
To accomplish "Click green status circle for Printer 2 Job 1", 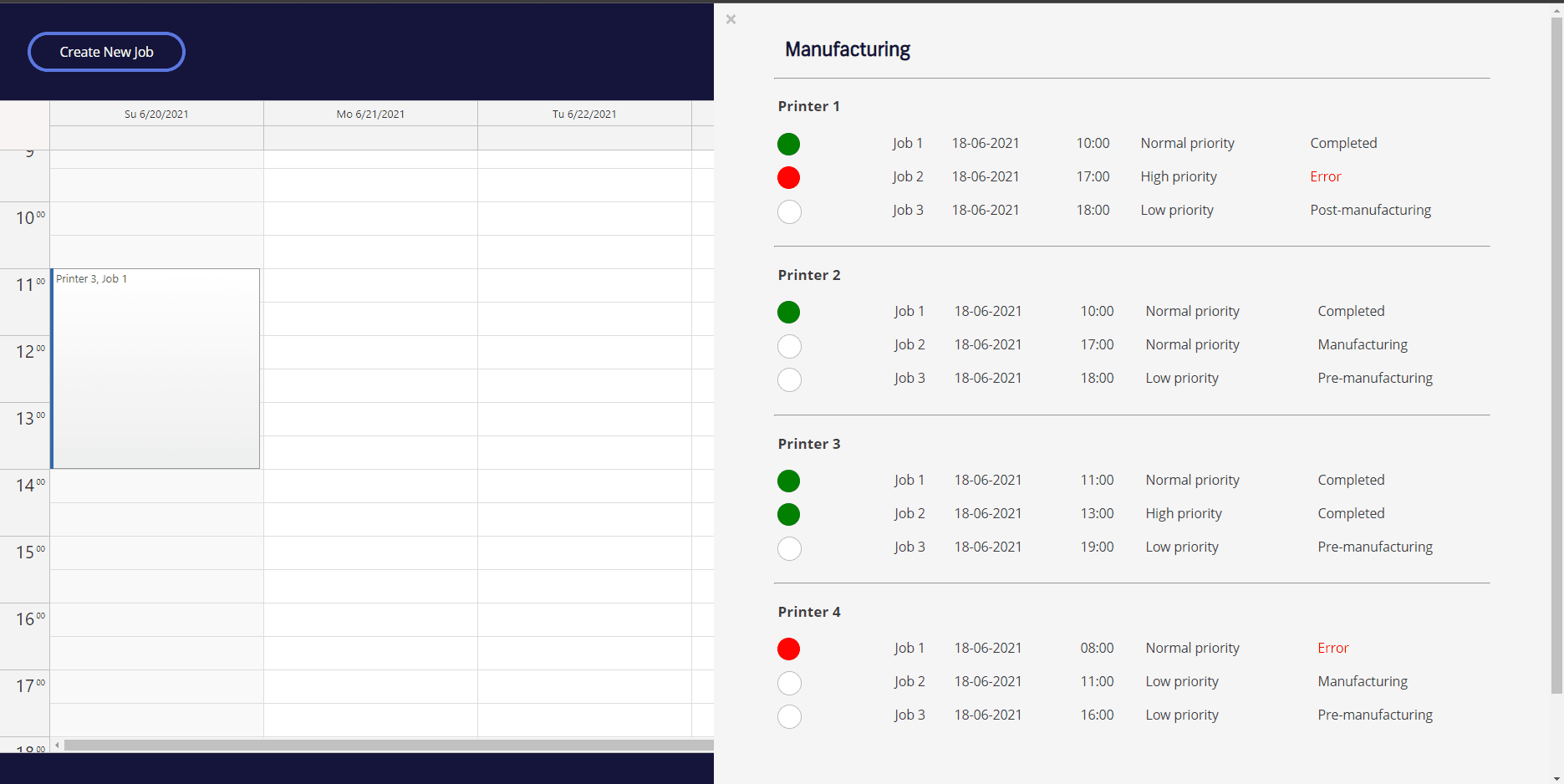I will 788,313.
